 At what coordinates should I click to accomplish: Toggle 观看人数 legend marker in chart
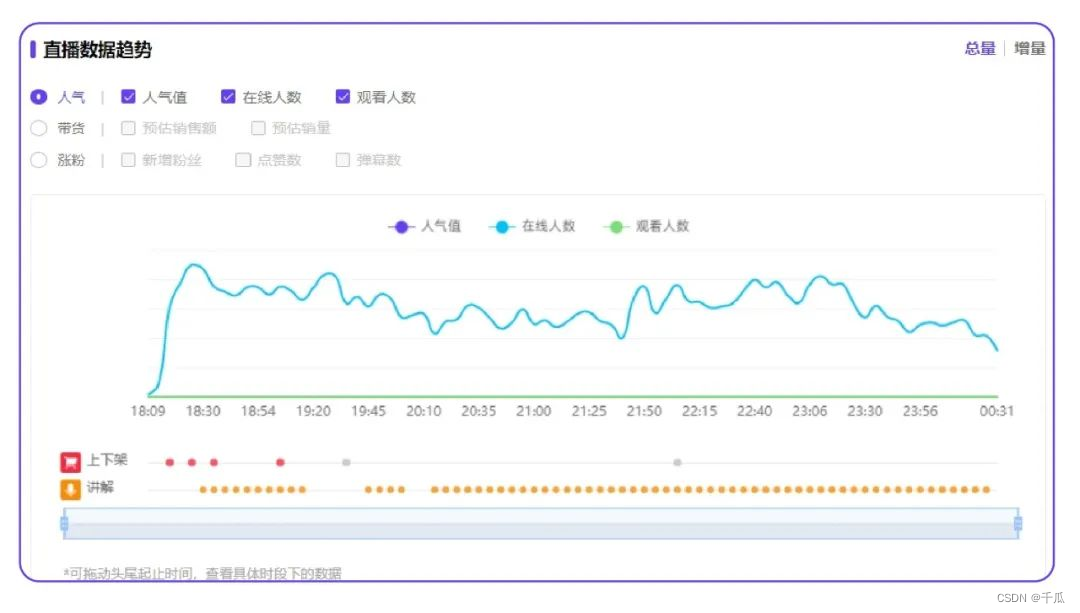click(x=616, y=227)
